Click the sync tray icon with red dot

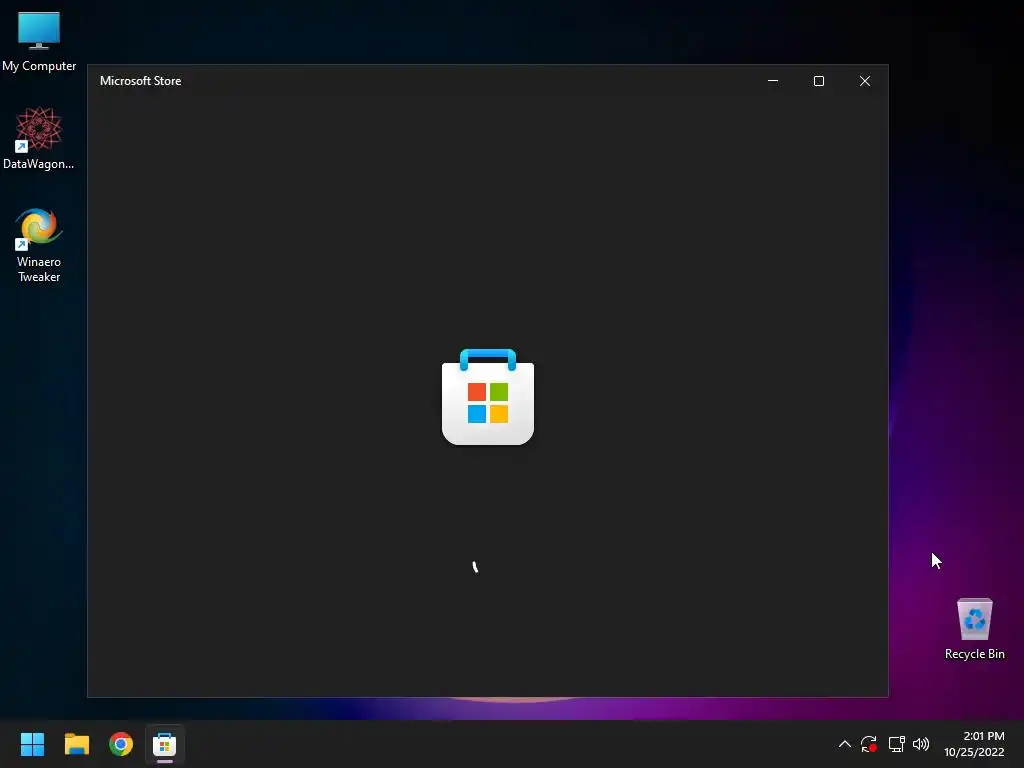click(x=869, y=744)
